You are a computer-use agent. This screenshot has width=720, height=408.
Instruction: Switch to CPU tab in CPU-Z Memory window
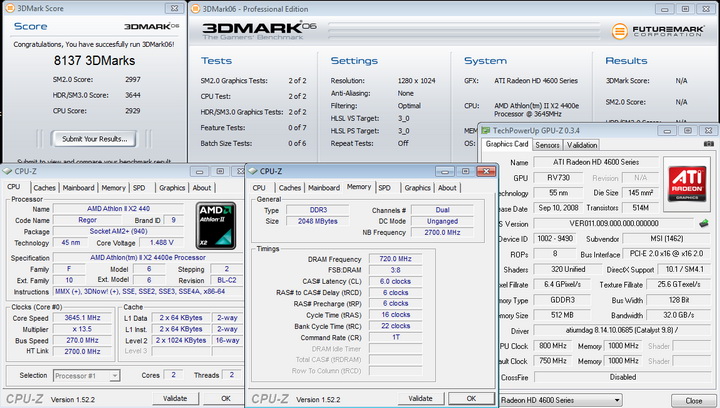[259, 188]
